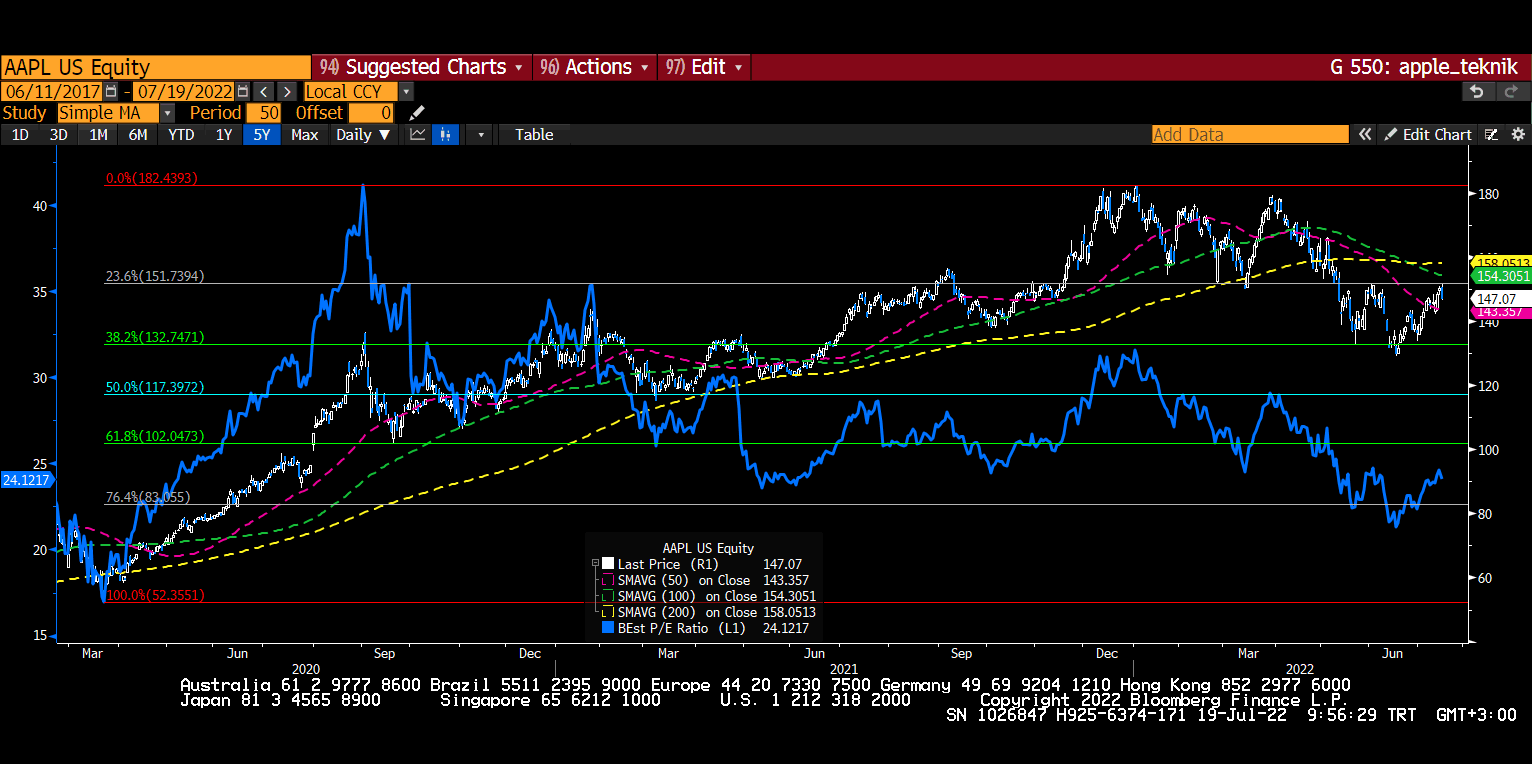Open the start date calendar picker icon
The width and height of the screenshot is (1532, 764).
(111, 91)
